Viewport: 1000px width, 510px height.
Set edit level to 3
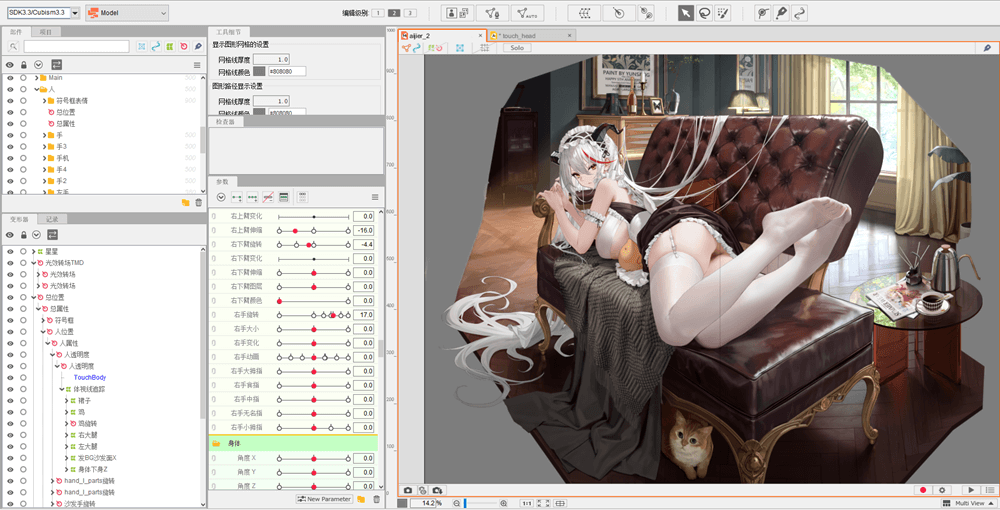410,13
